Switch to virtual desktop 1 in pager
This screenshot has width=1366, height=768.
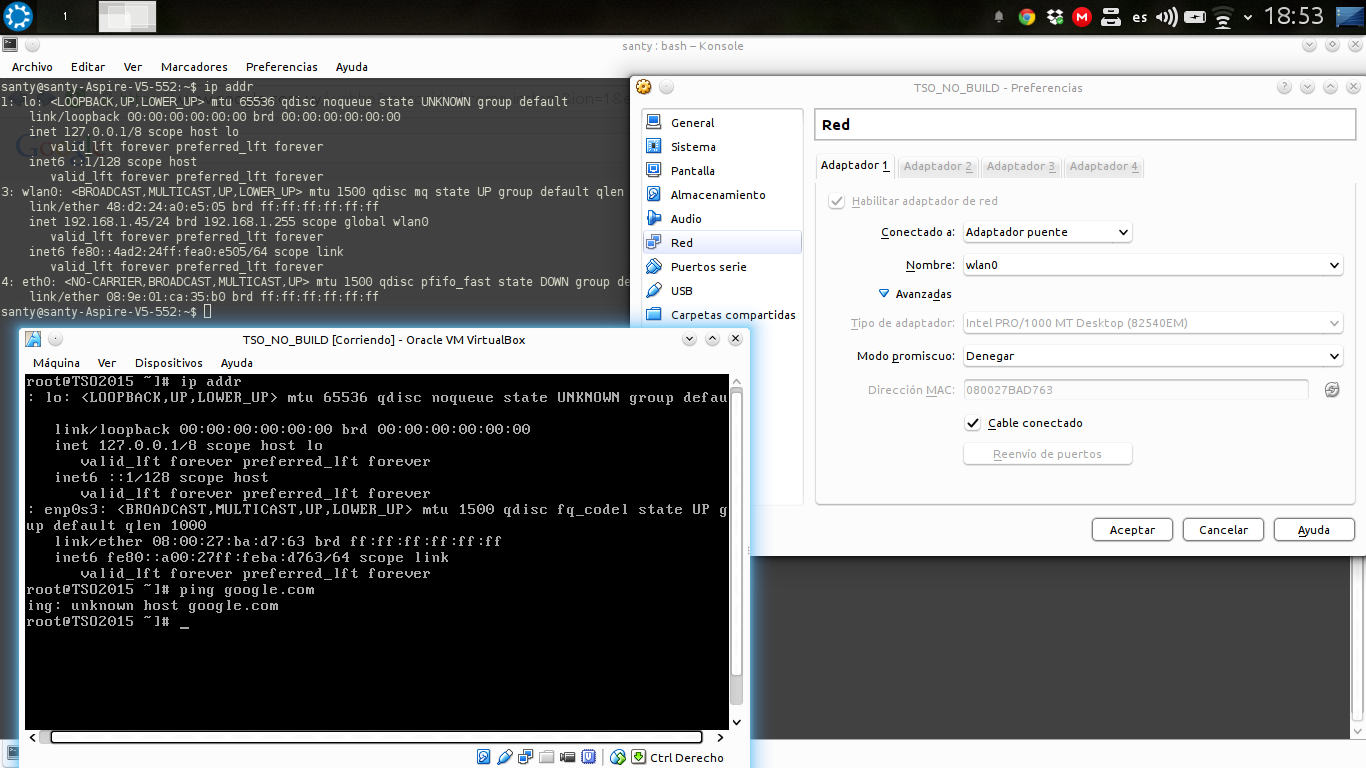[x=65, y=17]
